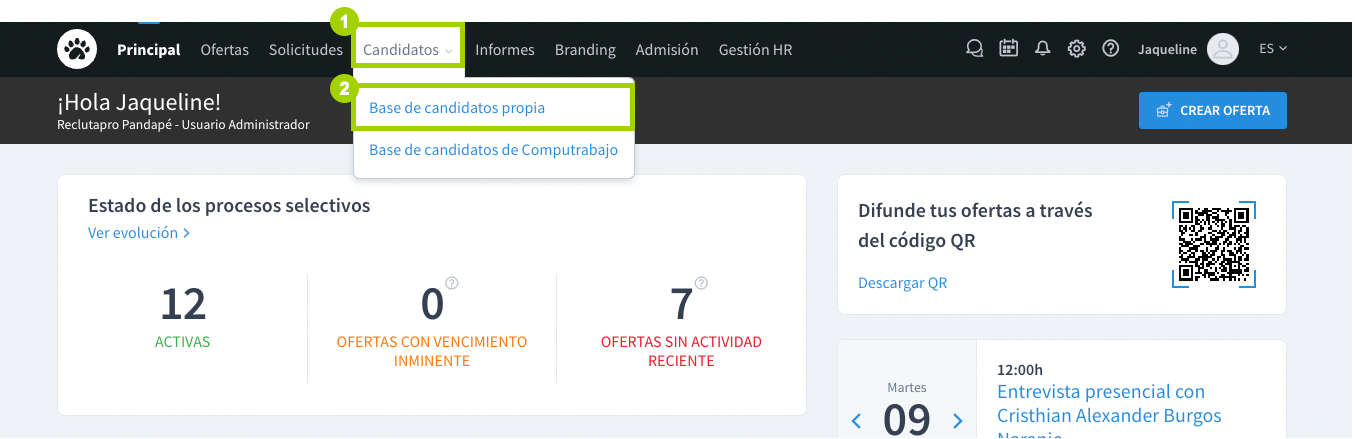Click the QR code image

pyautogui.click(x=1213, y=244)
